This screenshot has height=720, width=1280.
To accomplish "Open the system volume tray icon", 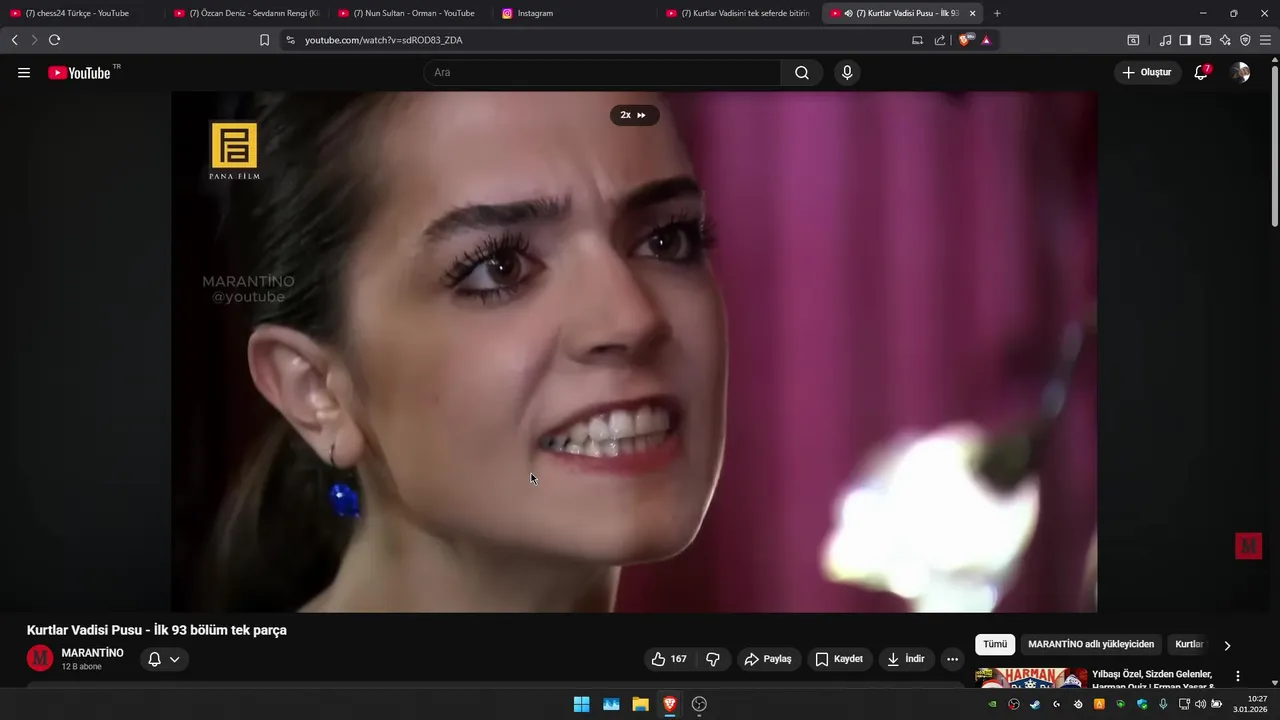I will click(x=1199, y=704).
